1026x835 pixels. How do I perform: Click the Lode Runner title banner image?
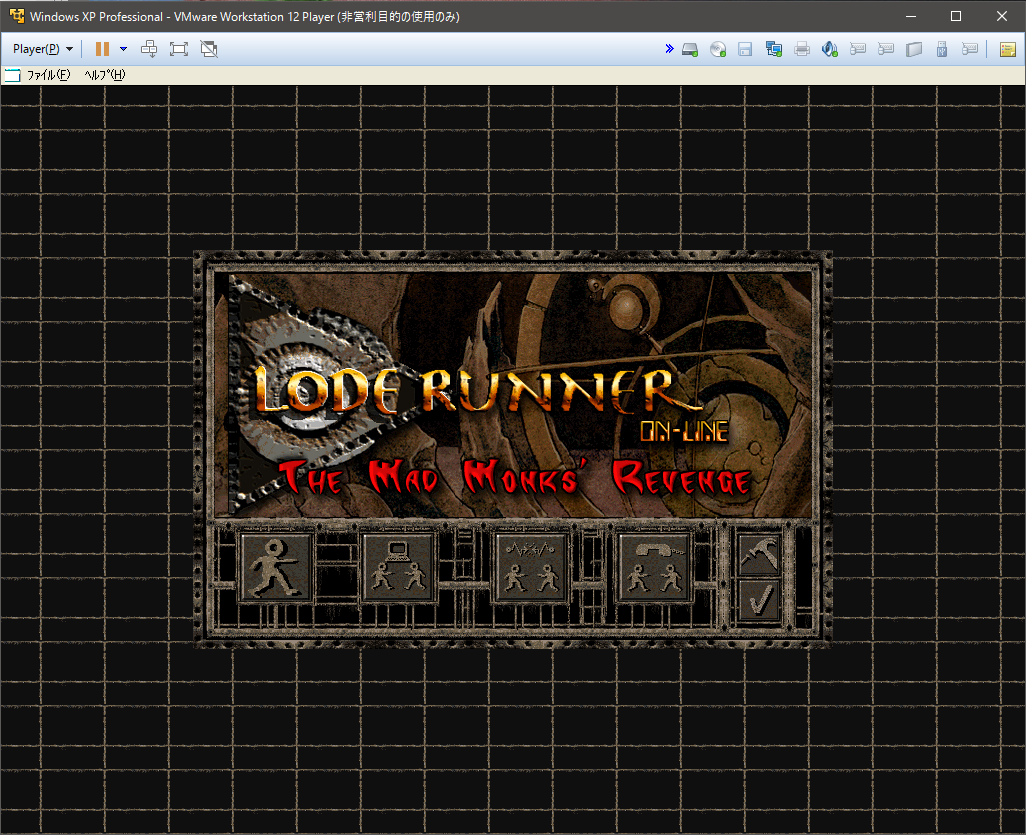(514, 394)
